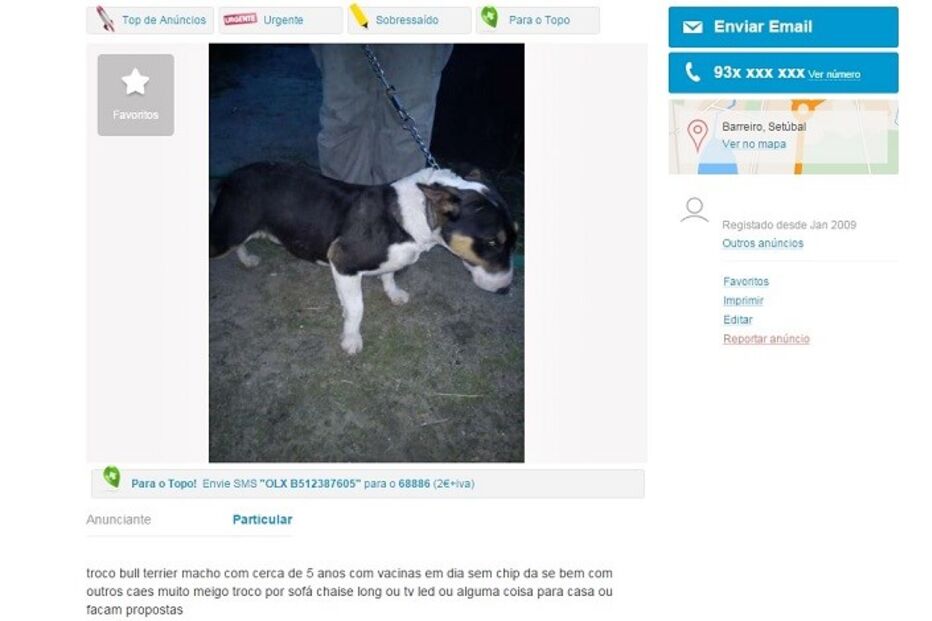Click the rocket icon for Top de Anúncios
This screenshot has height=621, width=932.
[106, 18]
